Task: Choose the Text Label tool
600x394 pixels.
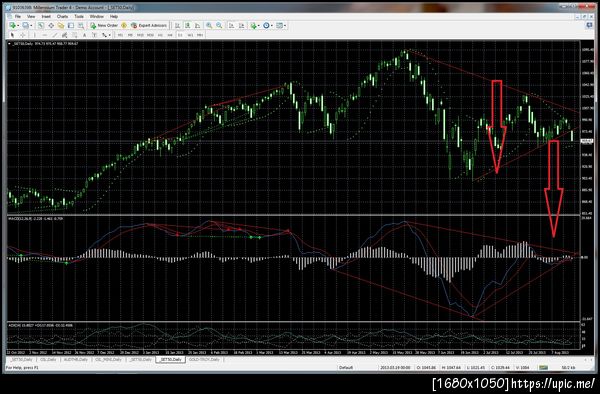Action: tap(95, 35)
